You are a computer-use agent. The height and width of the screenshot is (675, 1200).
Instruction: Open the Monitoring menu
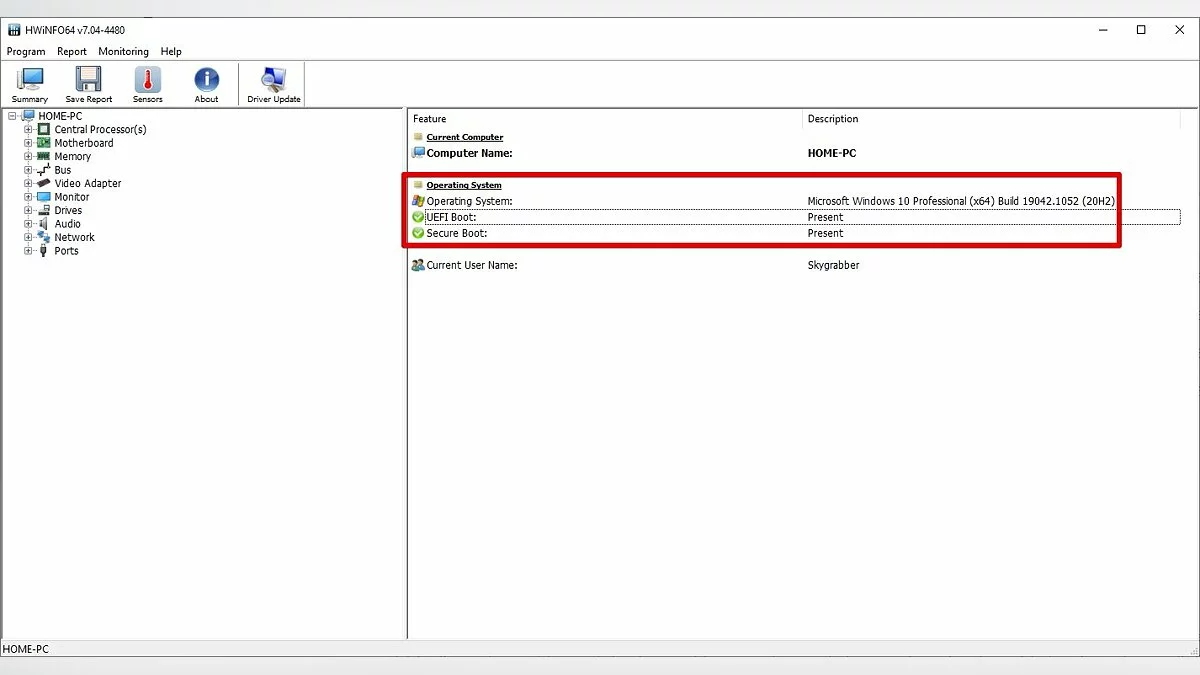123,51
